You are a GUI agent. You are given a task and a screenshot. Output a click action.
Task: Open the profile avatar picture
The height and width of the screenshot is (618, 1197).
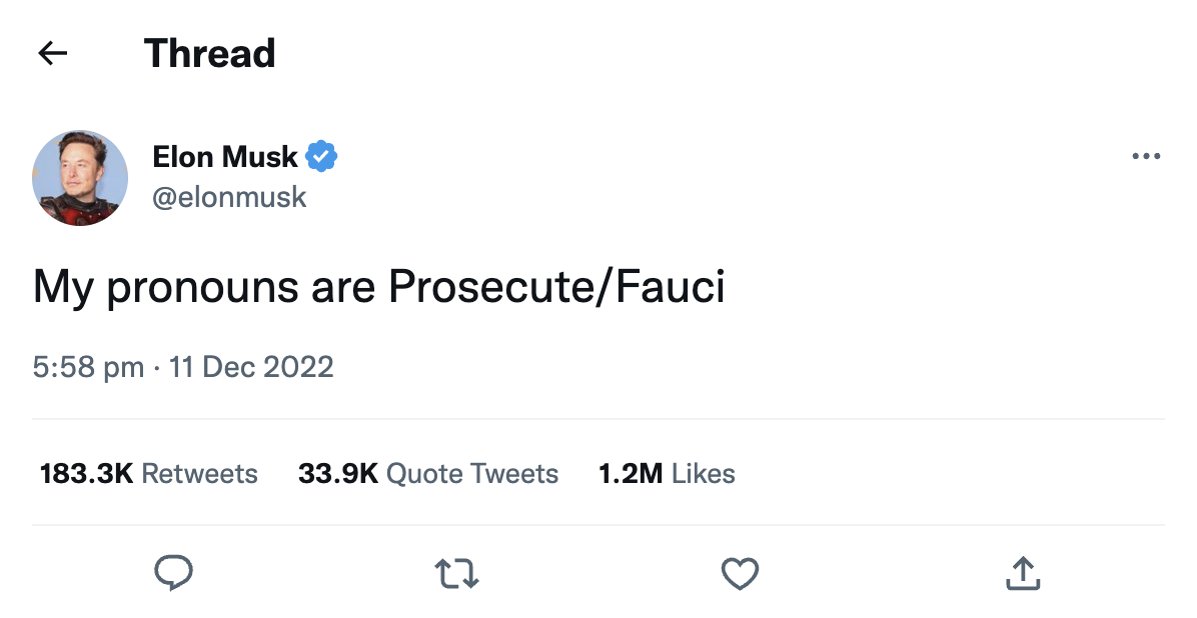(x=80, y=177)
